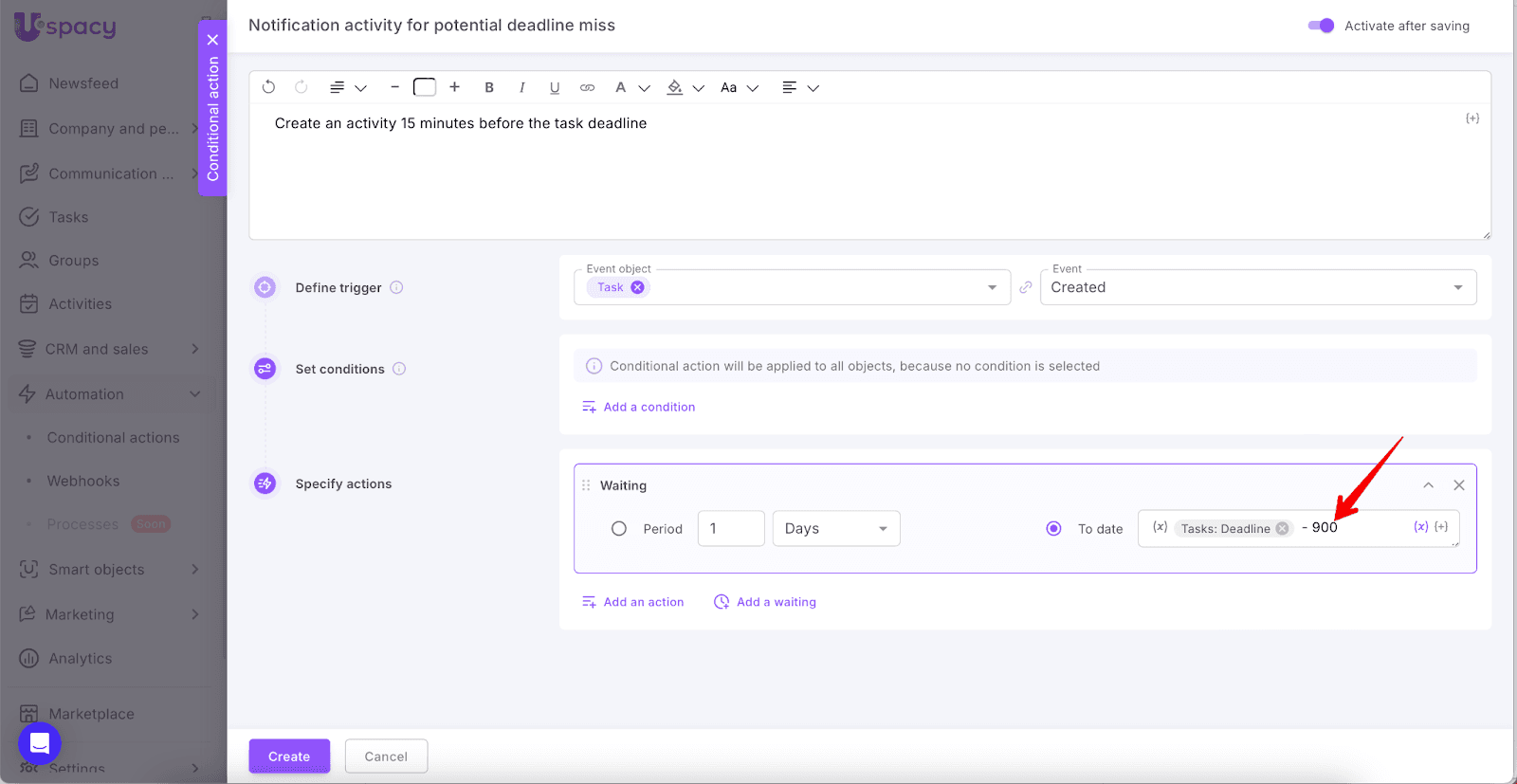Viewport: 1517px width, 784px height.
Task: Toggle the Activate after saving switch
Action: point(1321,26)
